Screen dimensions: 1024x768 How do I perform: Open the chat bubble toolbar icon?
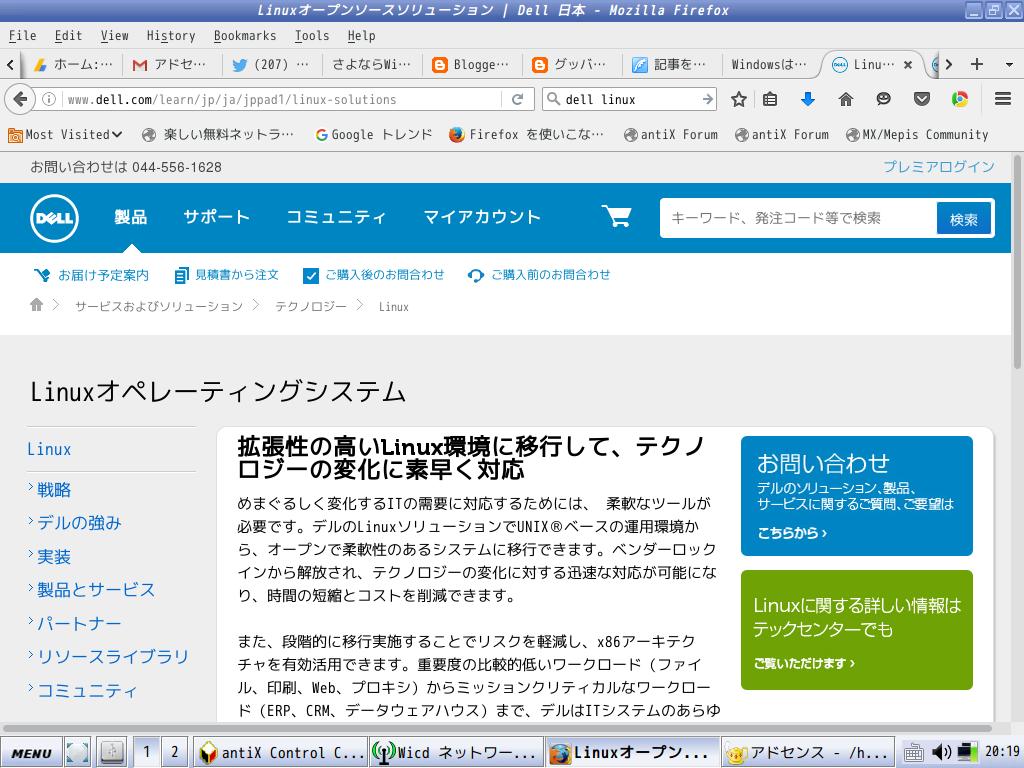tap(884, 99)
